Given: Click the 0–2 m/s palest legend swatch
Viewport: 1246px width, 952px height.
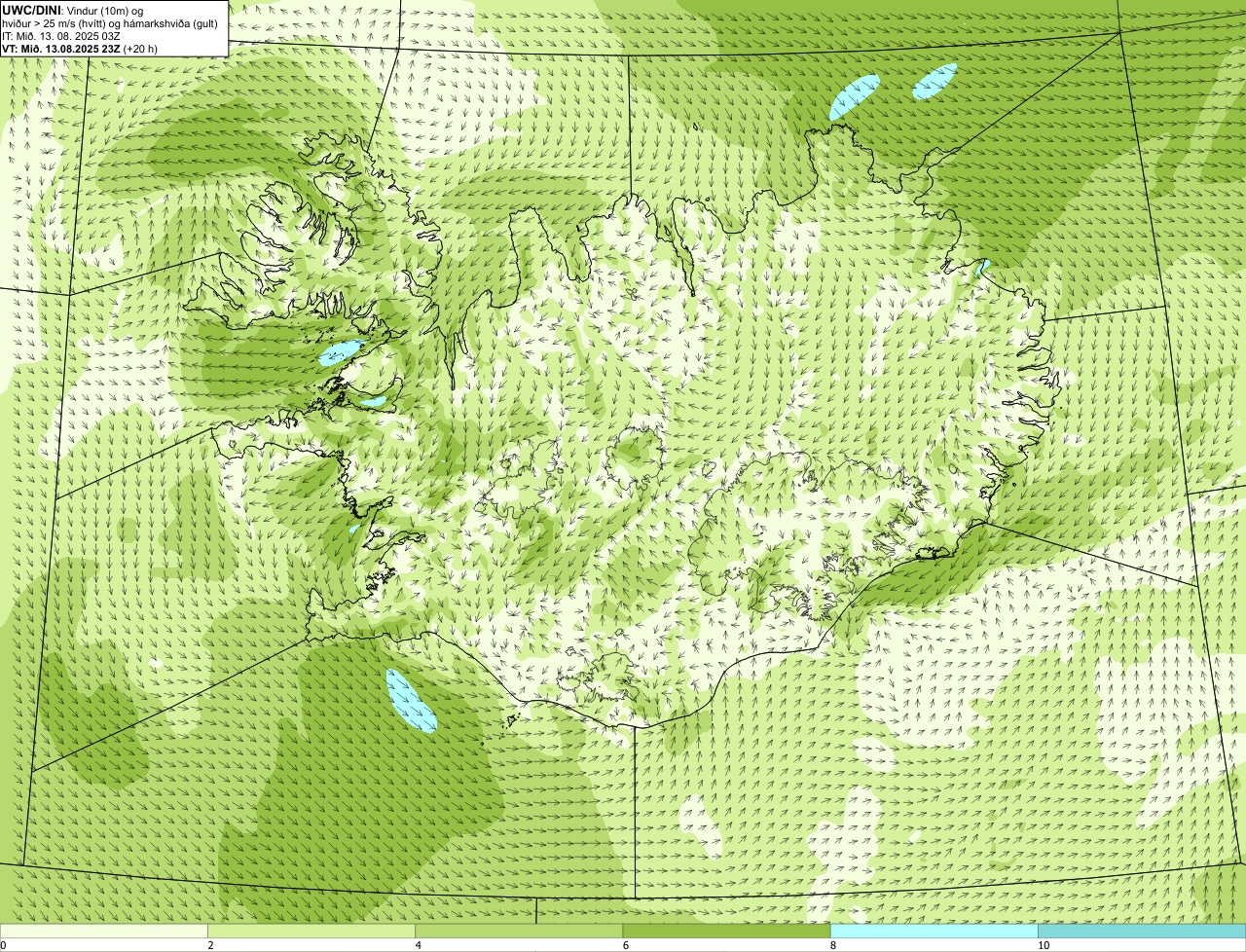Looking at the screenshot, I should 103,931.
